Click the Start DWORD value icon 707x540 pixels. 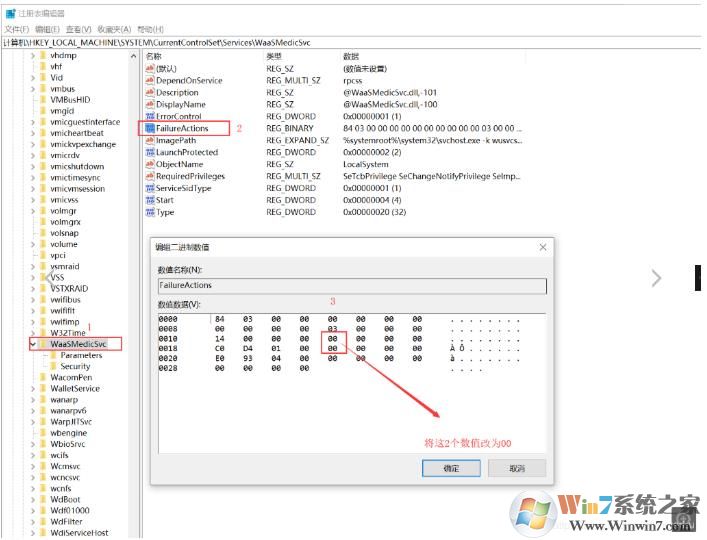point(150,200)
